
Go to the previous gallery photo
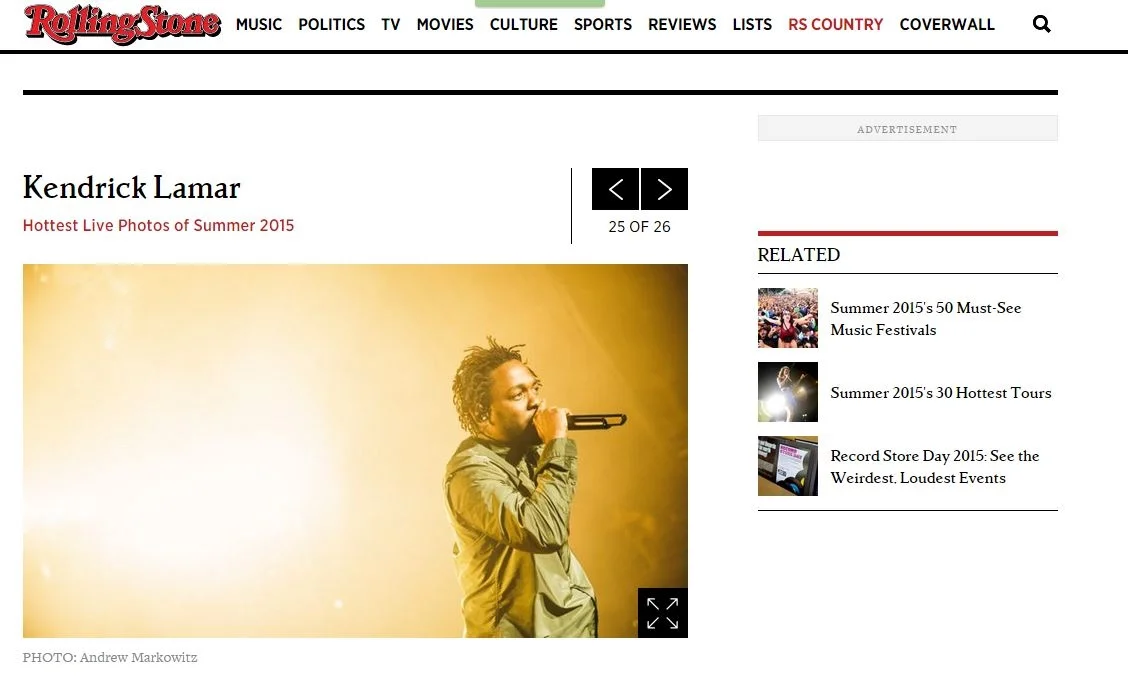[x=615, y=189]
